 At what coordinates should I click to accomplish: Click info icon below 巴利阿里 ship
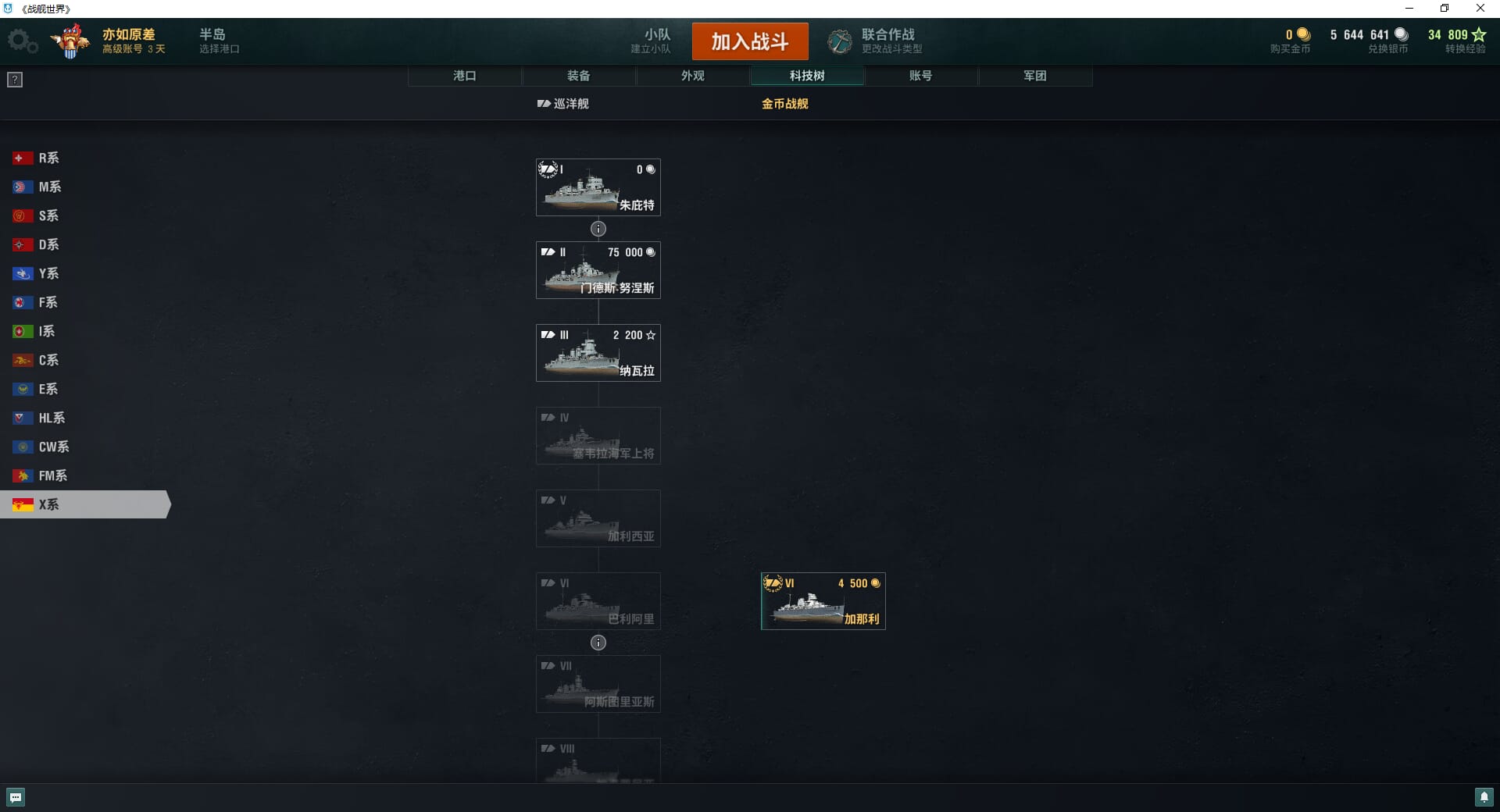[x=598, y=643]
